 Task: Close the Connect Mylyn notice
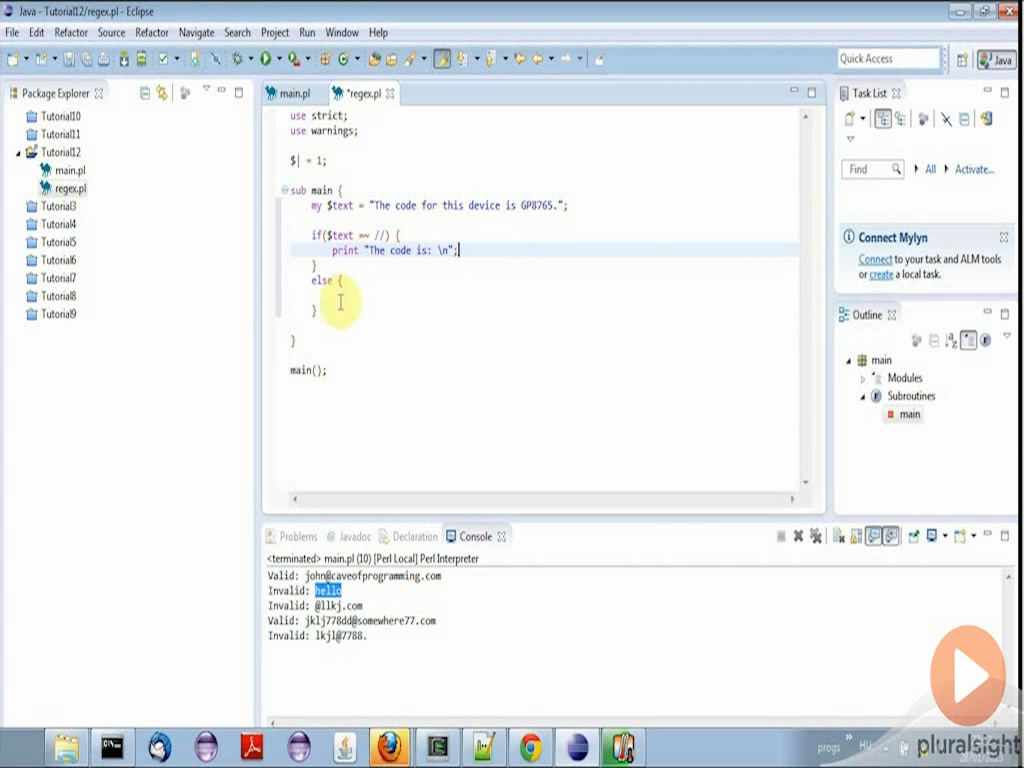click(x=1004, y=237)
